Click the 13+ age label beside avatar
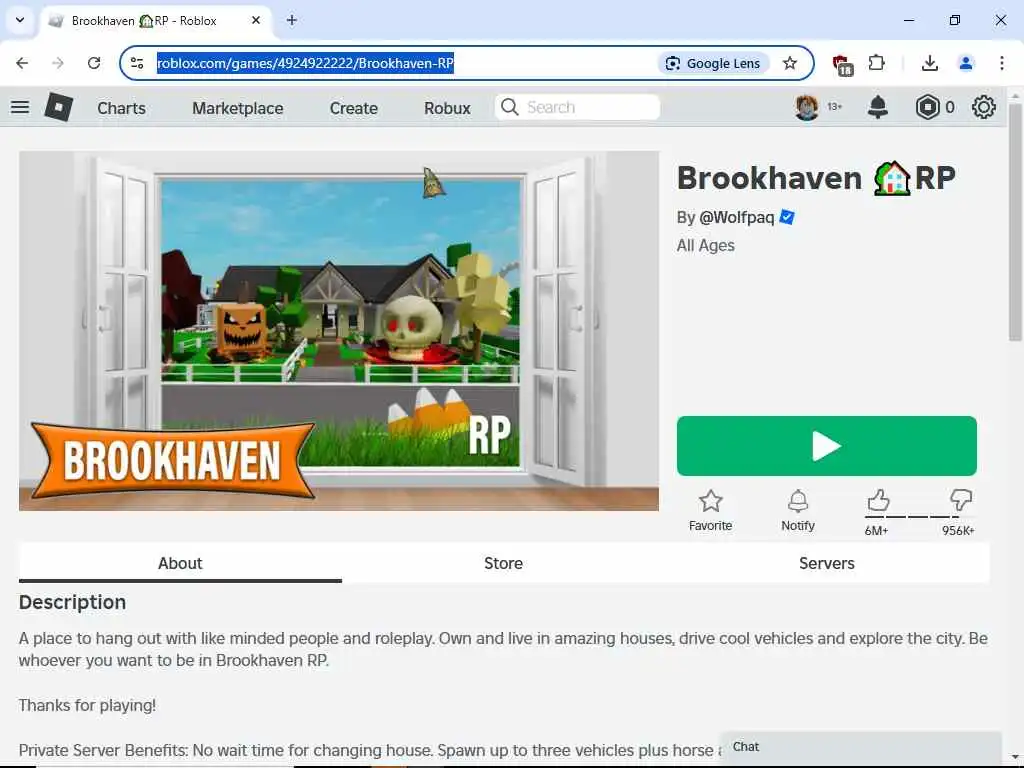The height and width of the screenshot is (768, 1024). 835,106
